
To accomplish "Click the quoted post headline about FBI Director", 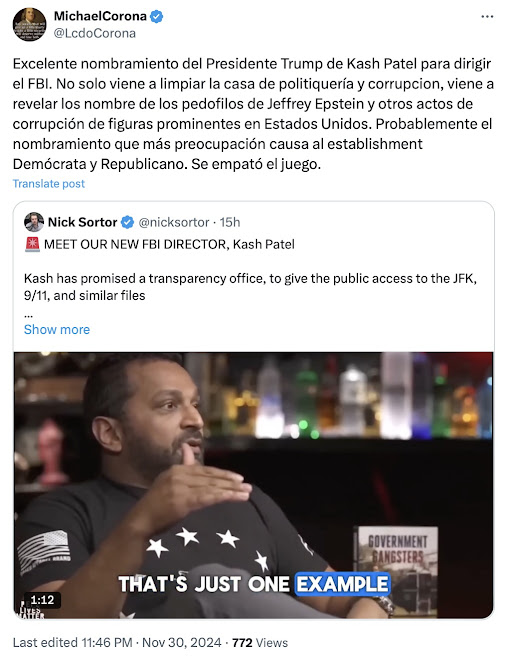I will click(169, 244).
